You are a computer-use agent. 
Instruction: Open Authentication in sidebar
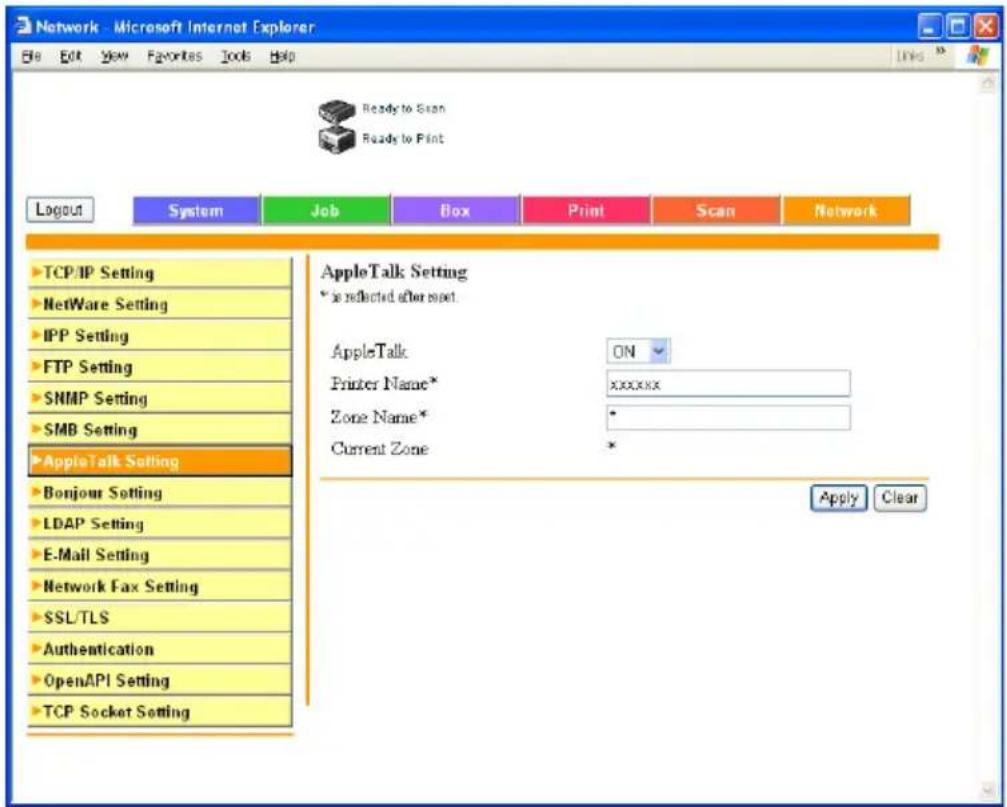[x=160, y=650]
